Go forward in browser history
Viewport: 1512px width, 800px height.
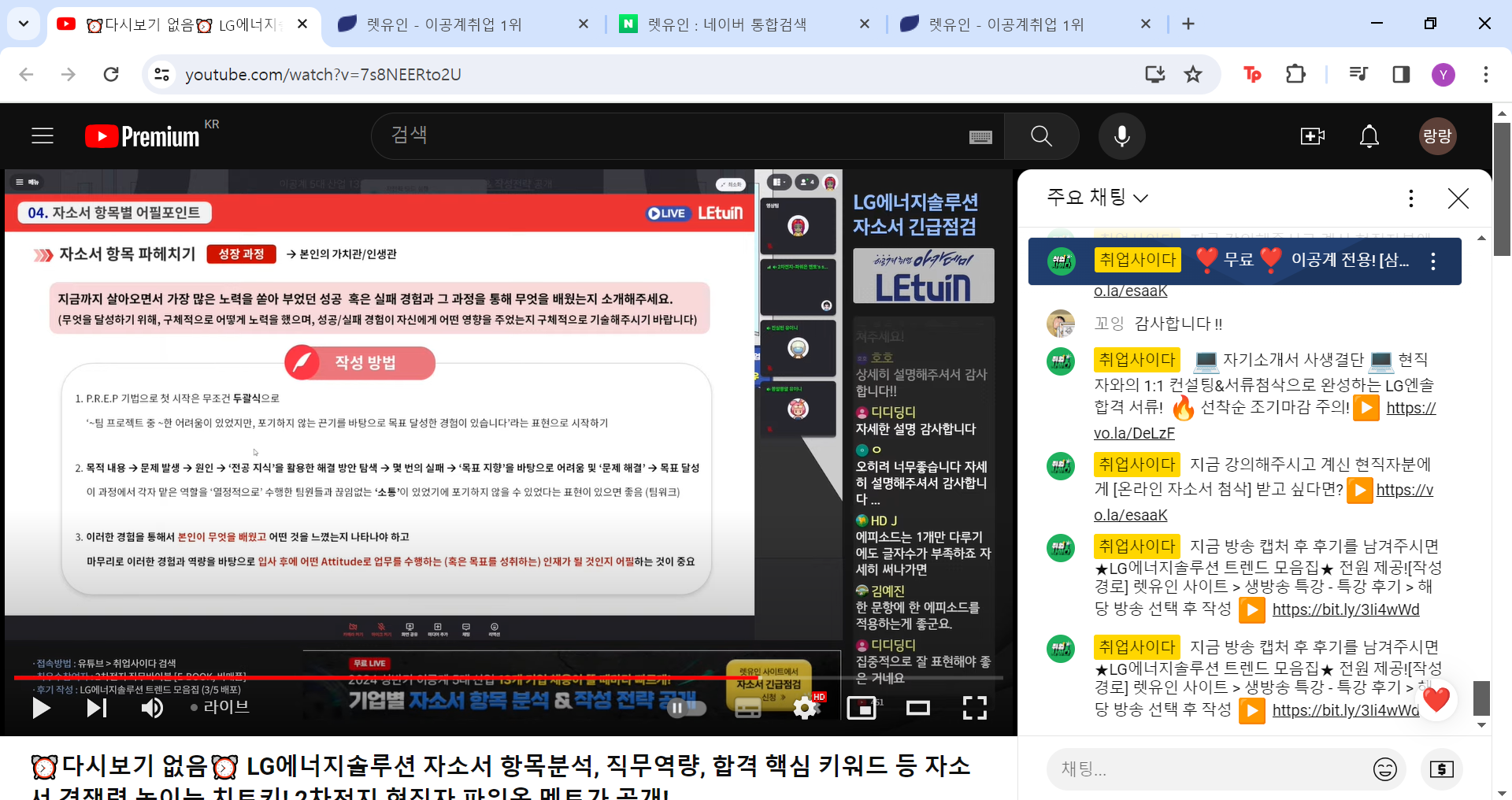coord(69,74)
